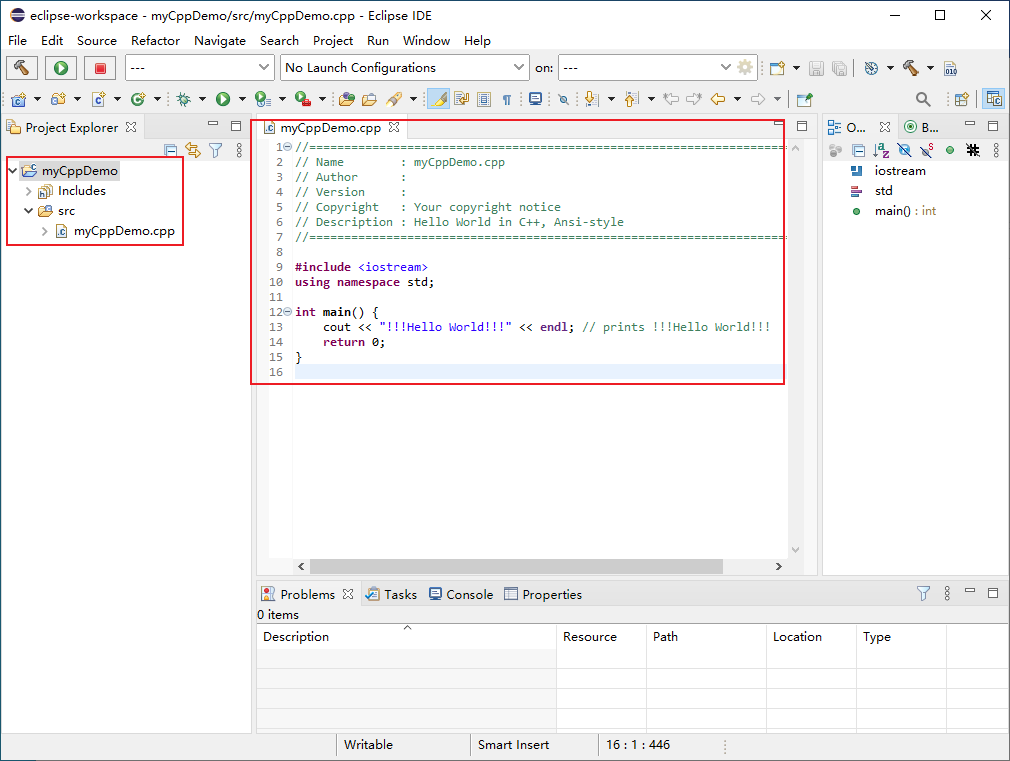Click the editor scroll right arrow
The image size is (1010, 761).
[779, 566]
